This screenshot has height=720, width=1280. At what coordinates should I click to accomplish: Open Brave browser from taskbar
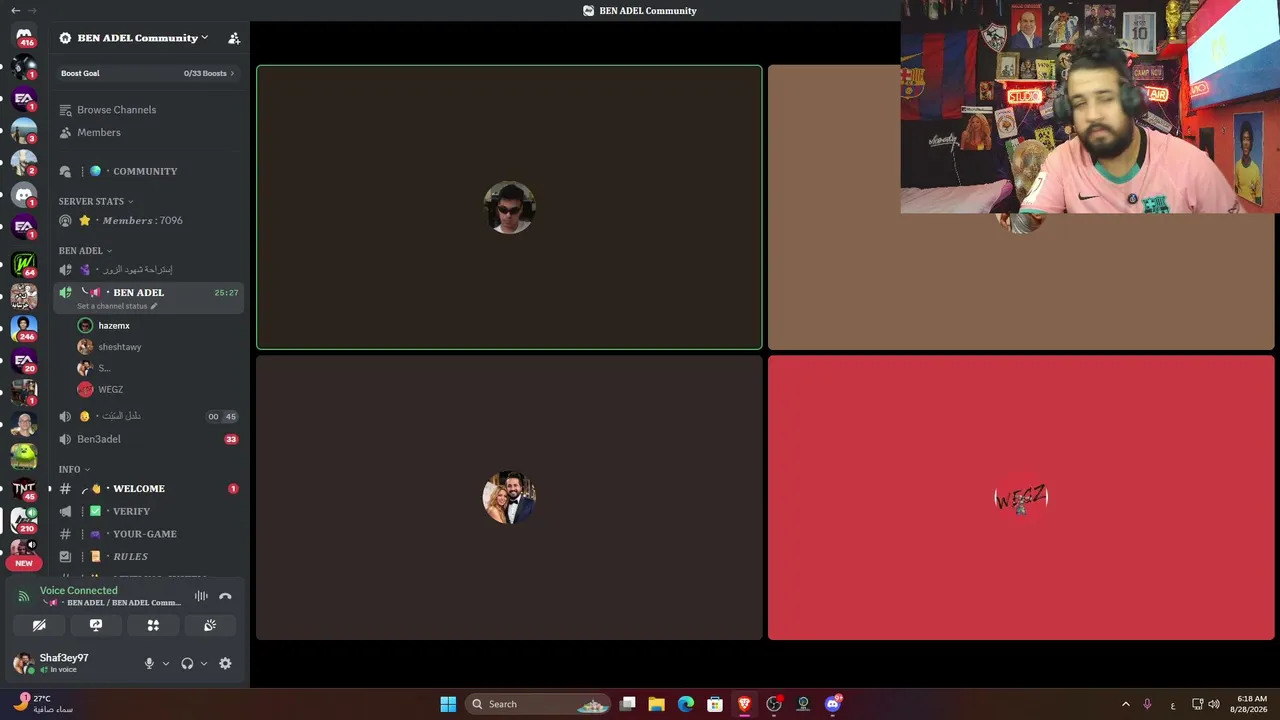point(744,704)
